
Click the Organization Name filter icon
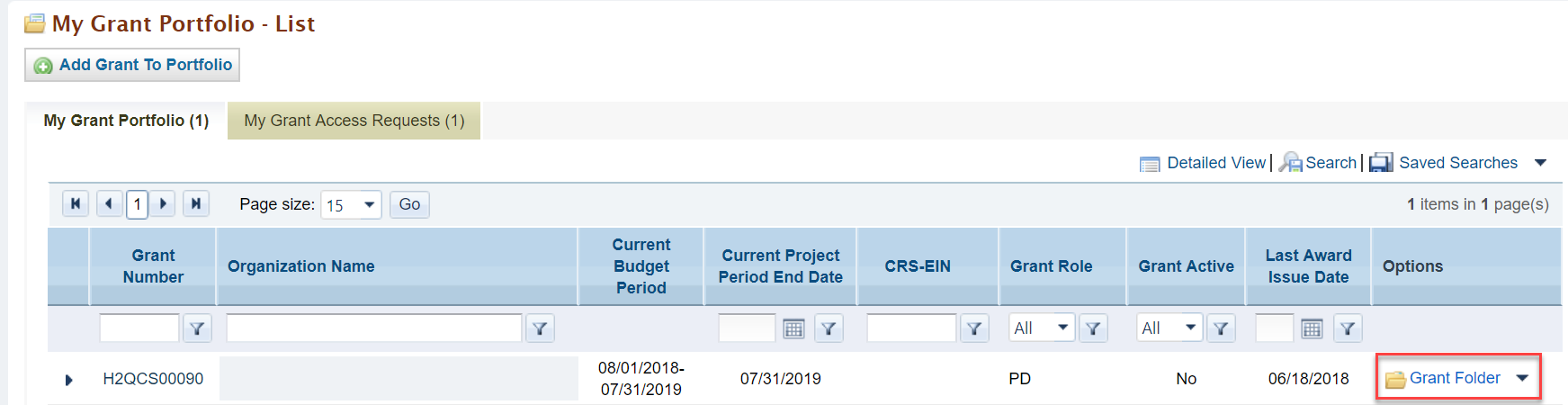tap(540, 328)
